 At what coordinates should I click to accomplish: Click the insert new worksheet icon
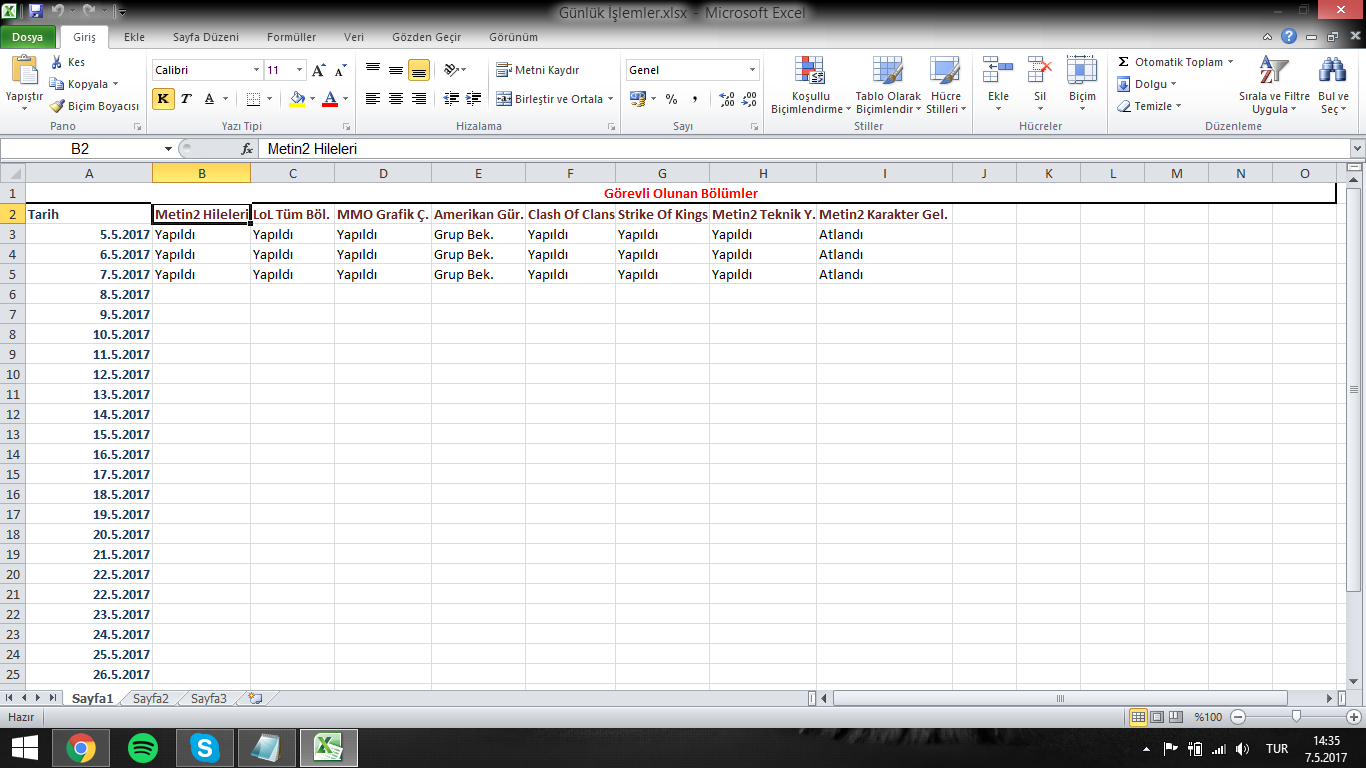tap(255, 699)
